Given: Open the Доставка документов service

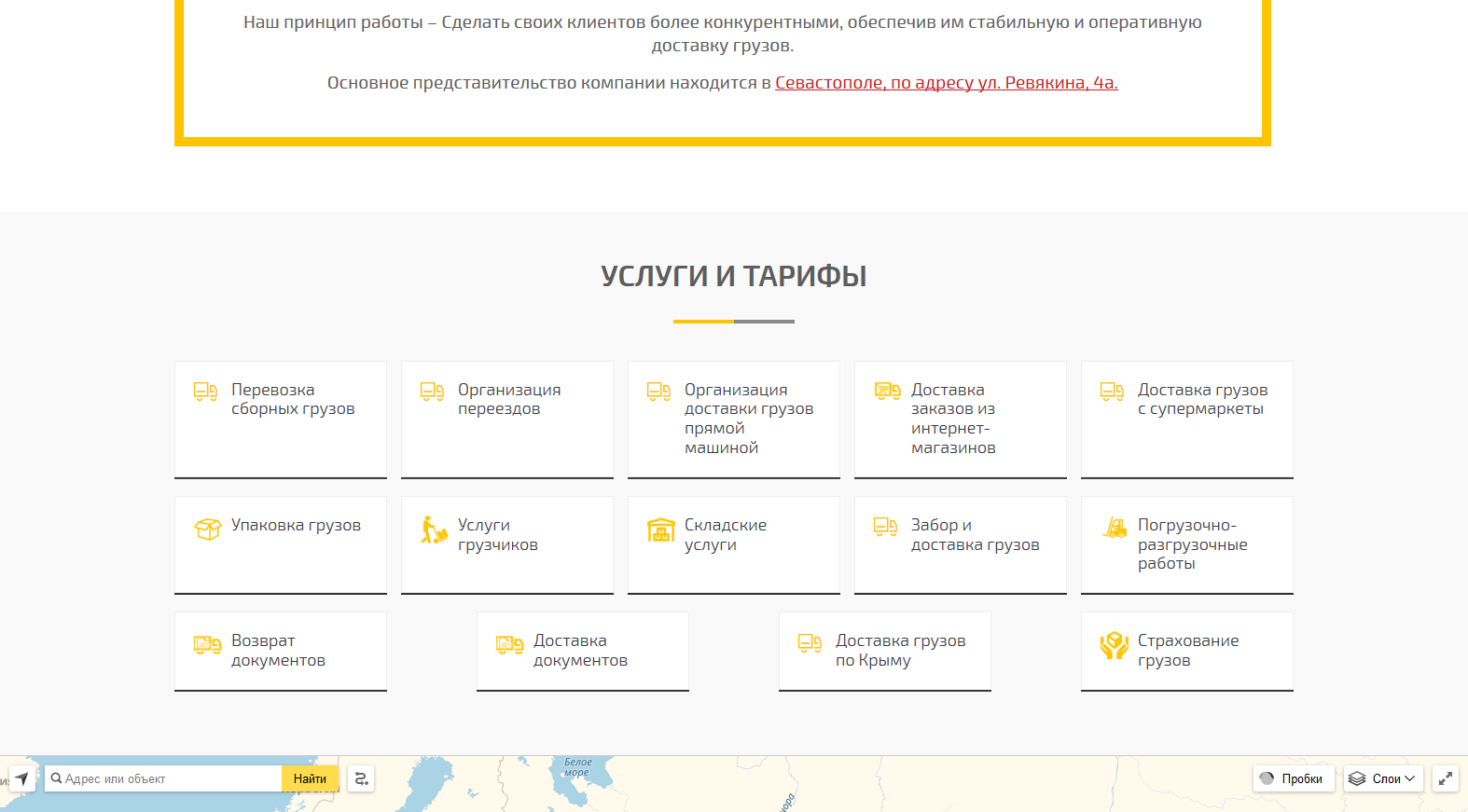Looking at the screenshot, I should click(x=583, y=652).
